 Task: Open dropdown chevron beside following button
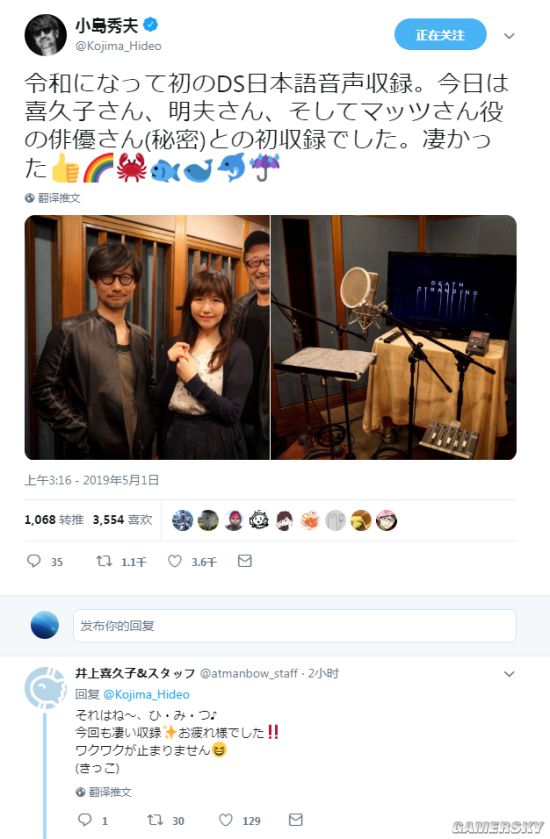(509, 36)
